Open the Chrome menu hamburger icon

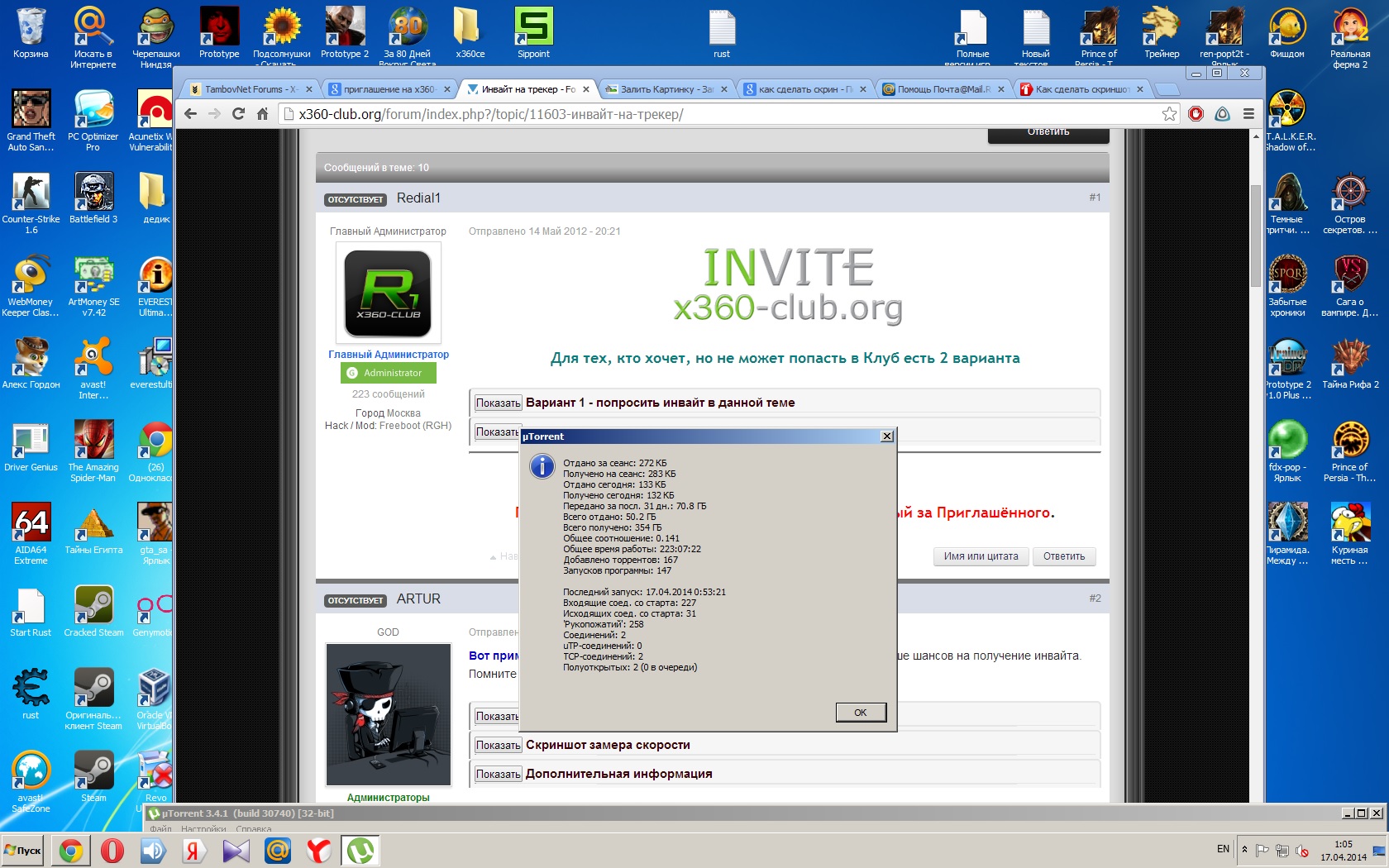1248,114
